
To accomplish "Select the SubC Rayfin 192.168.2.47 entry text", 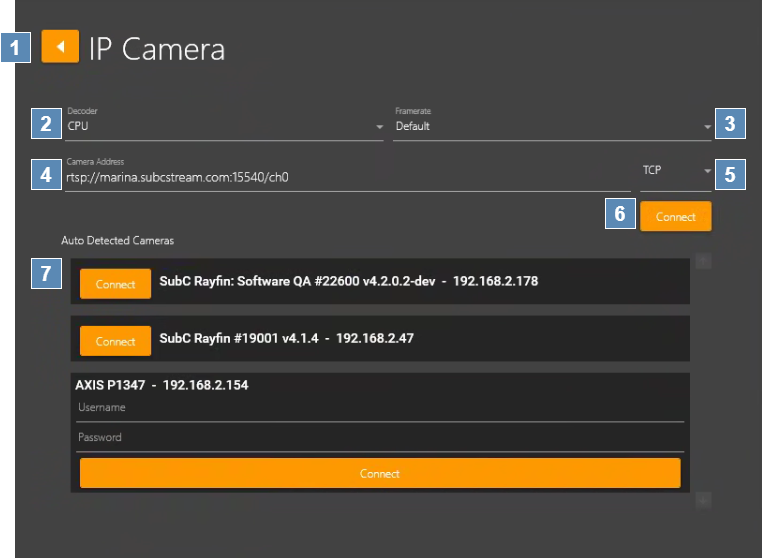I will pyautogui.click(x=286, y=339).
